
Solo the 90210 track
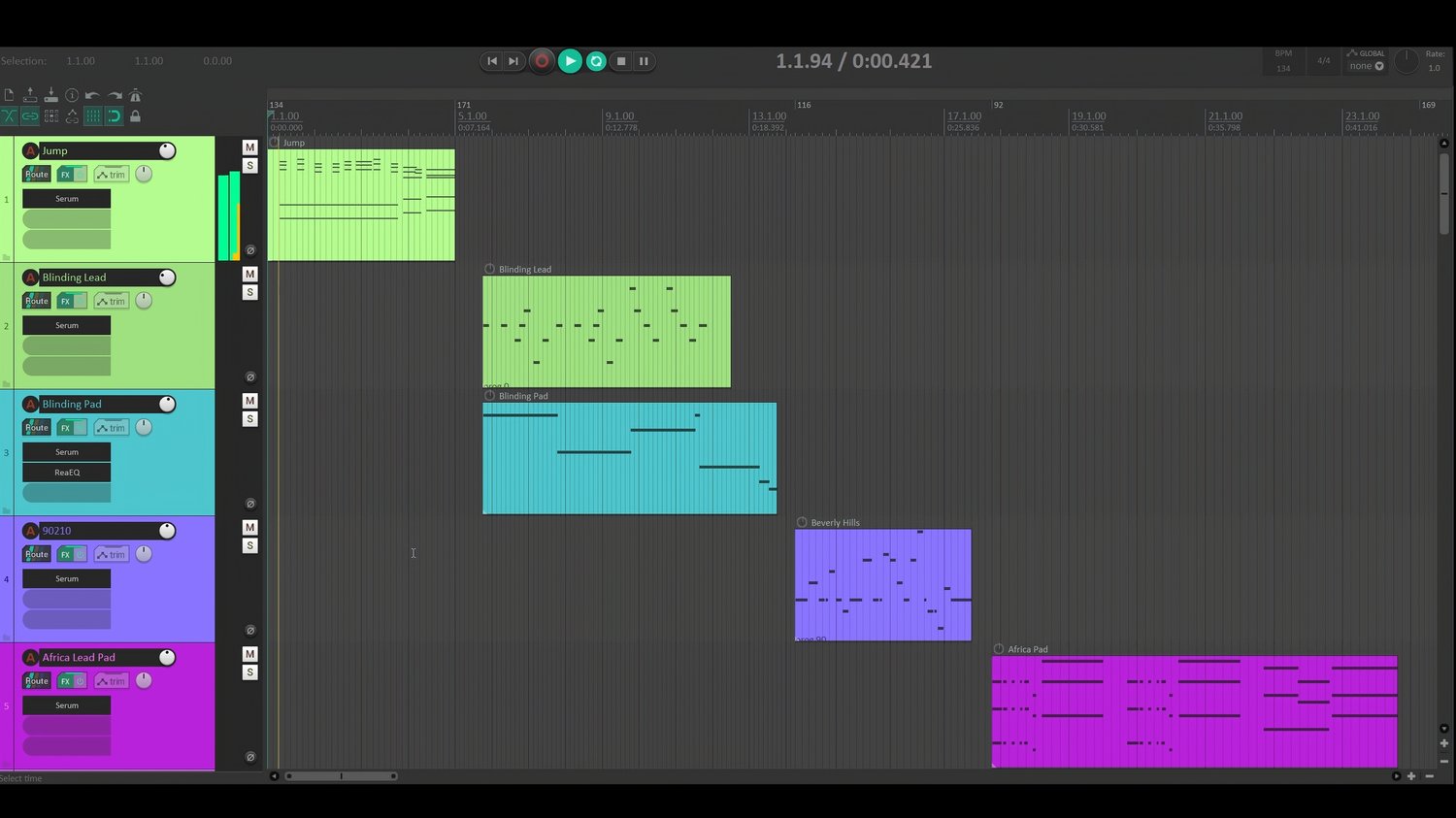tap(249, 545)
